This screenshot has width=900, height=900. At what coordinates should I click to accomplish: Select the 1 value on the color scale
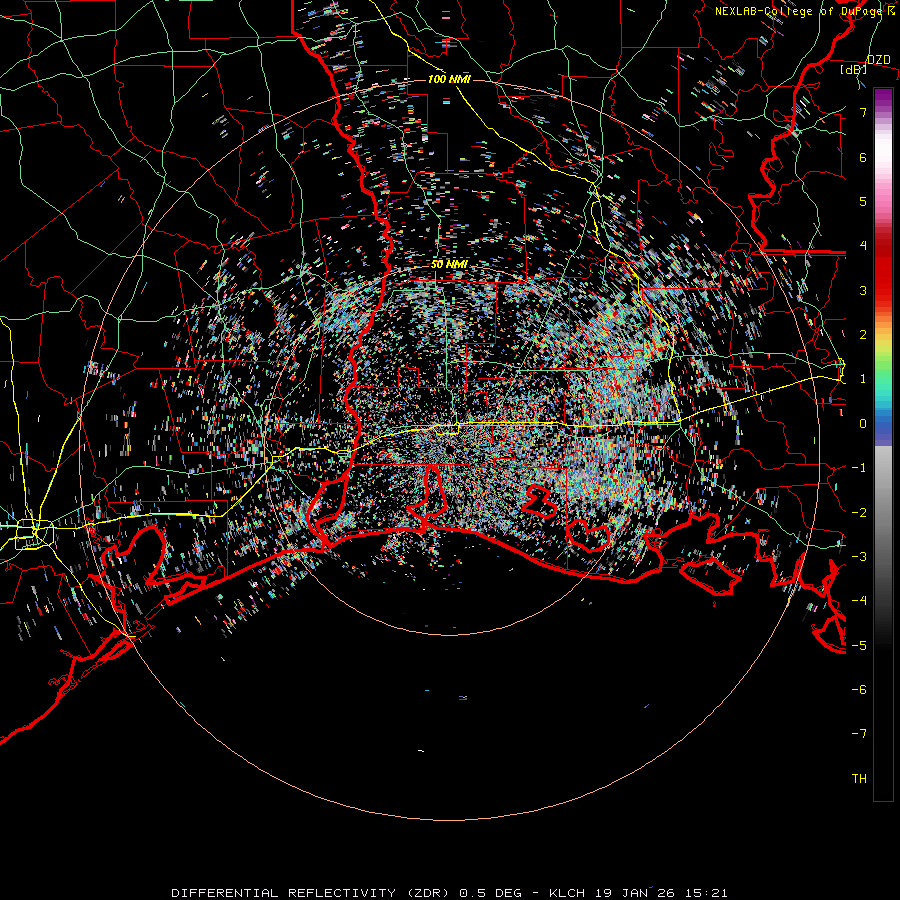pyautogui.click(x=863, y=379)
